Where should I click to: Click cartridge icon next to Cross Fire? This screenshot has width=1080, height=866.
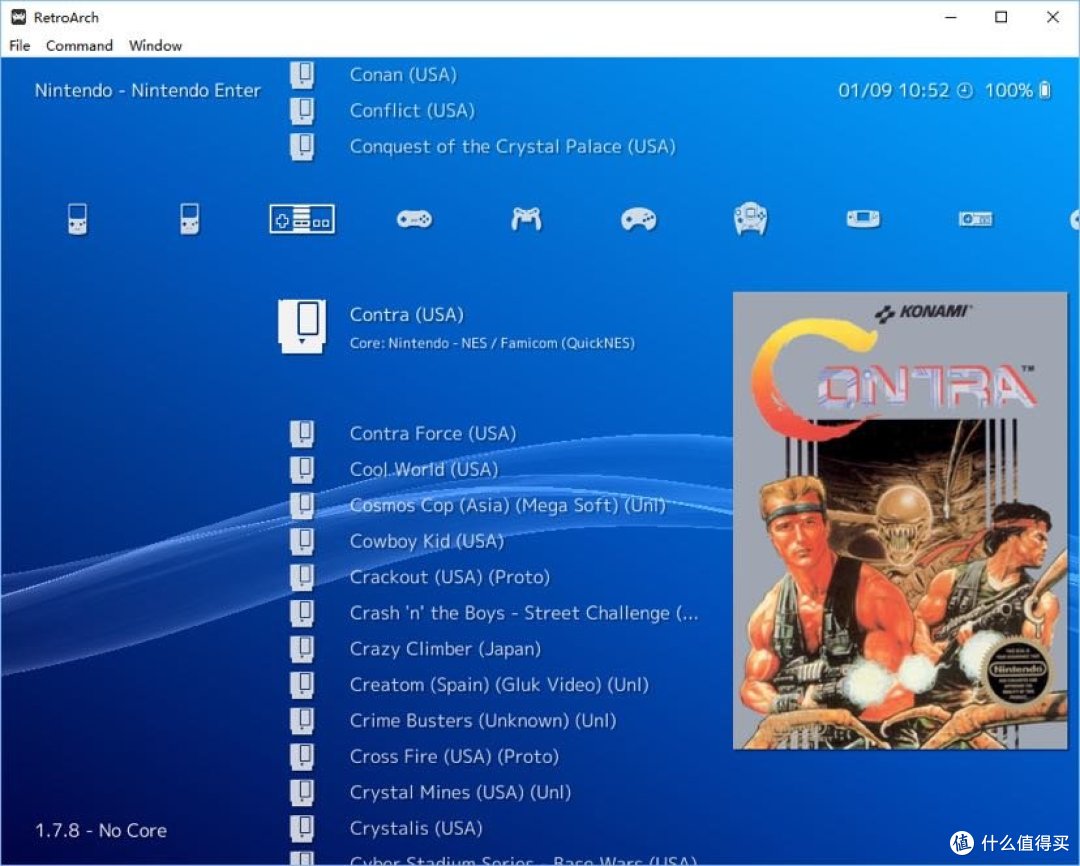tap(302, 756)
